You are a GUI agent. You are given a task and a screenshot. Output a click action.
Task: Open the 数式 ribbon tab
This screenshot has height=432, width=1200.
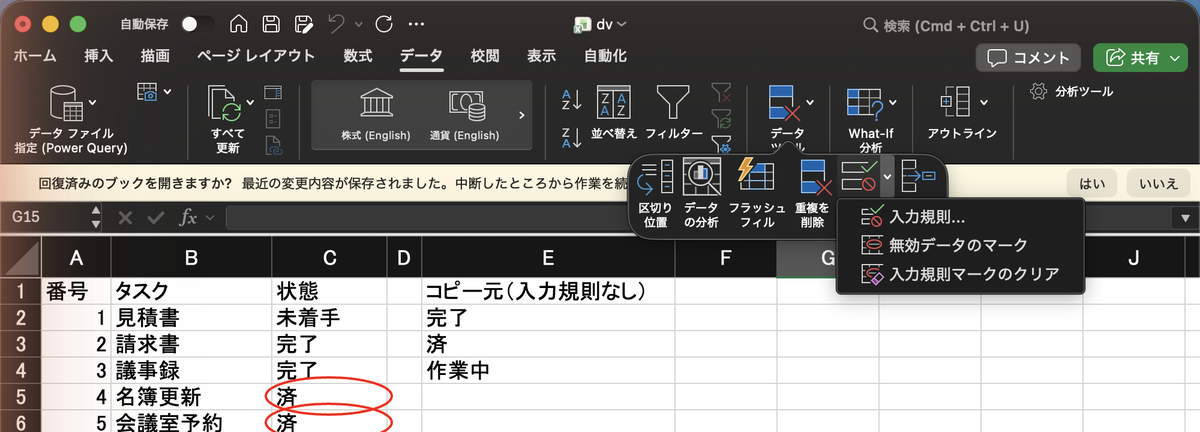[x=357, y=56]
